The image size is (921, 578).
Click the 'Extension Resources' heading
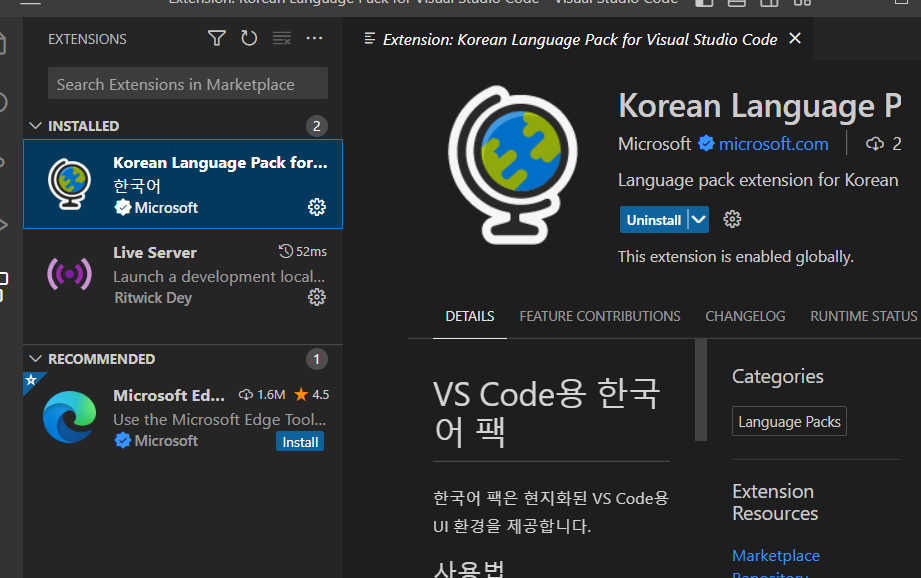point(775,502)
